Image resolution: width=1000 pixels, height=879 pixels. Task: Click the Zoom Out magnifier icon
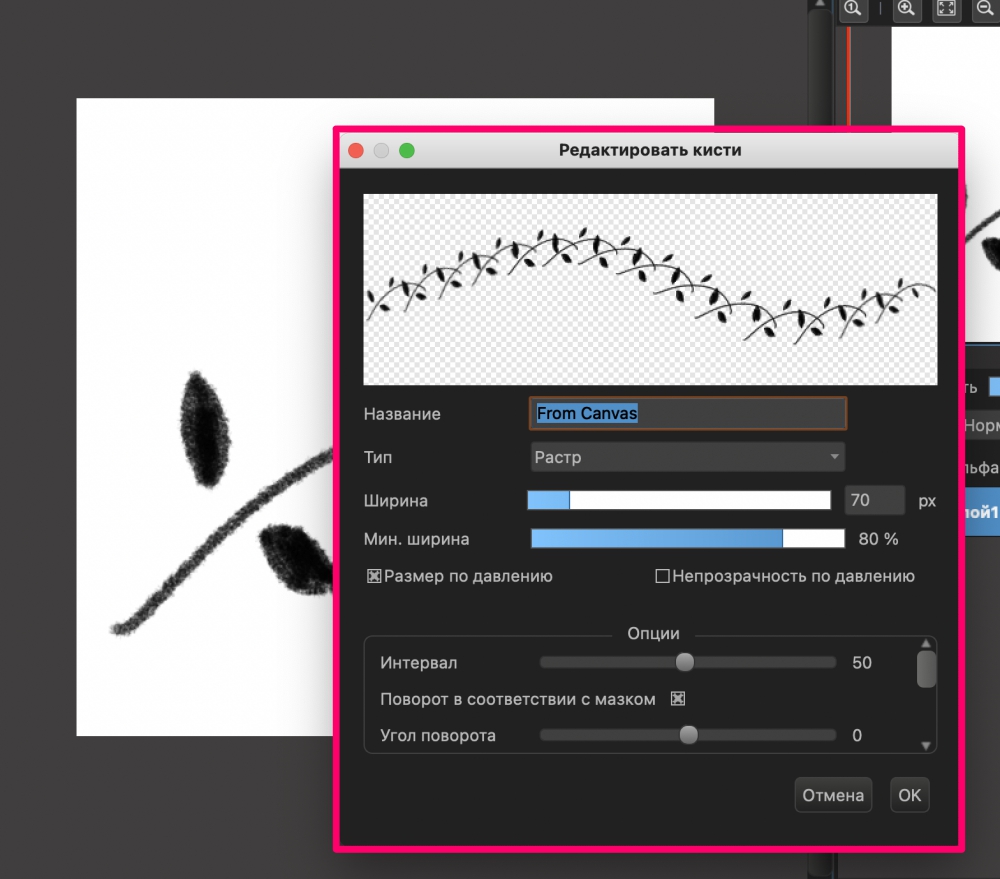point(984,10)
